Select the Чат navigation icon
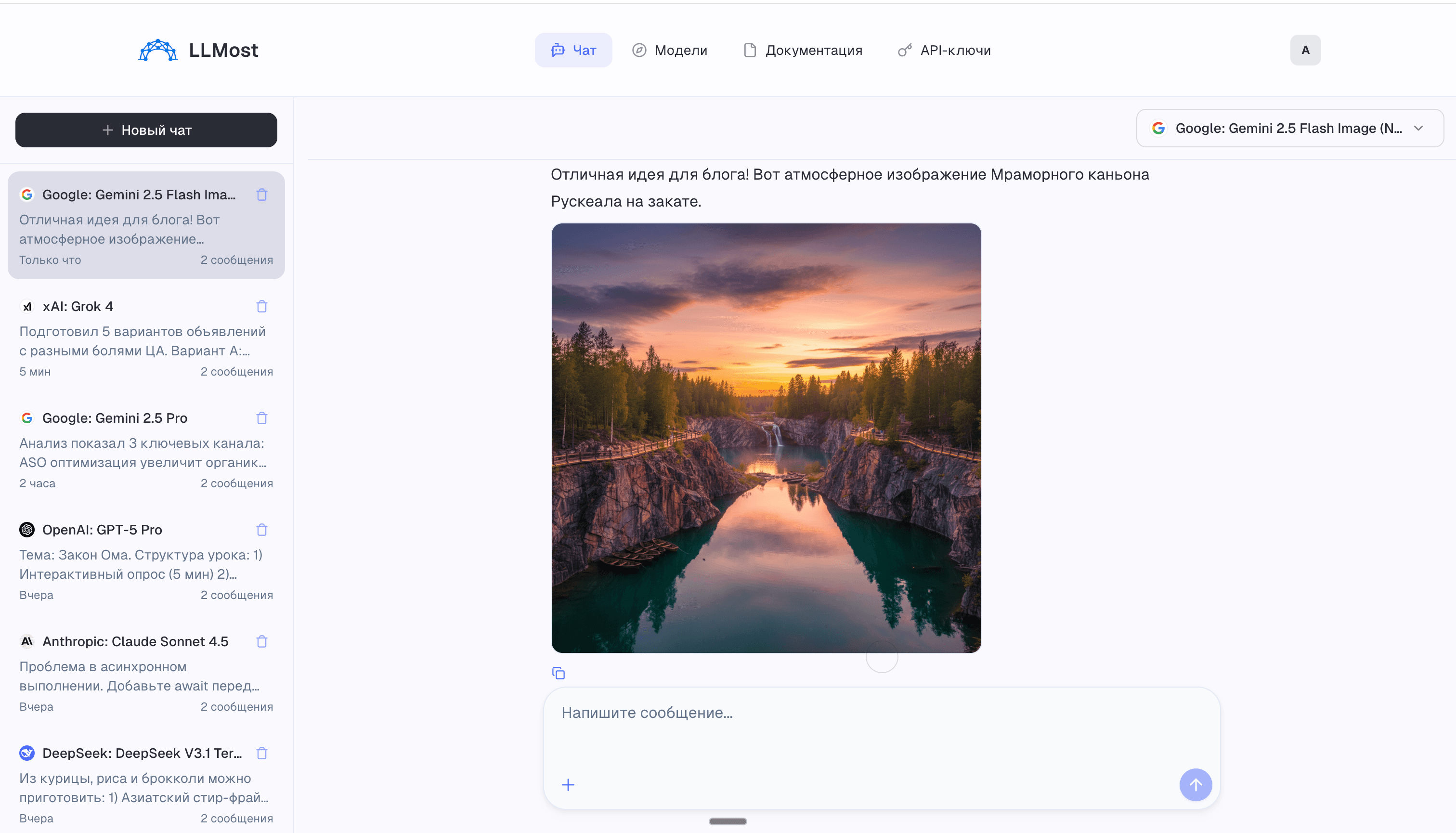 point(559,50)
